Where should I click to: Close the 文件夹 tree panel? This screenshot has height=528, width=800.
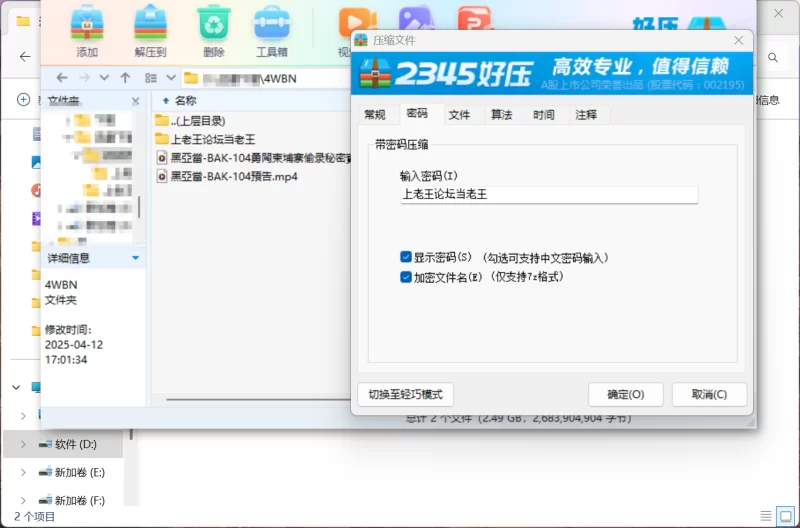pos(135,101)
